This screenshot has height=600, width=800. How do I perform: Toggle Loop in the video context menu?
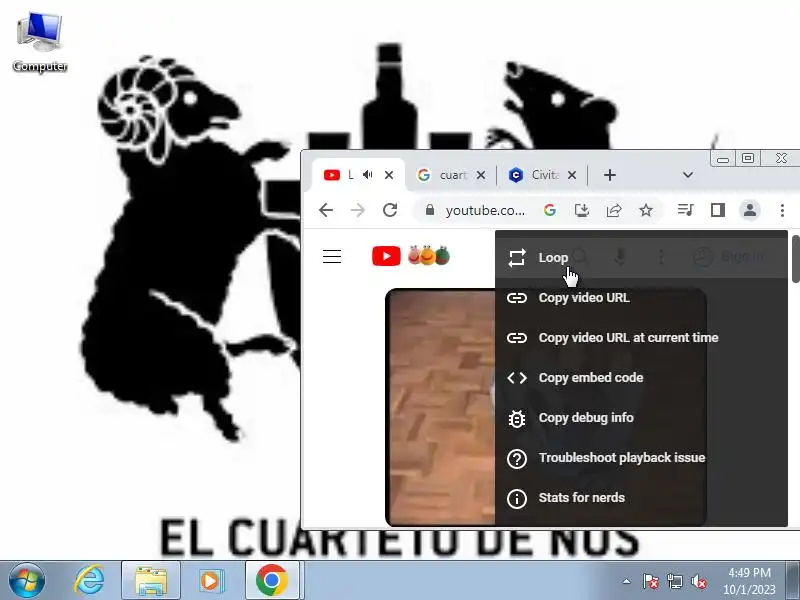point(641,258)
